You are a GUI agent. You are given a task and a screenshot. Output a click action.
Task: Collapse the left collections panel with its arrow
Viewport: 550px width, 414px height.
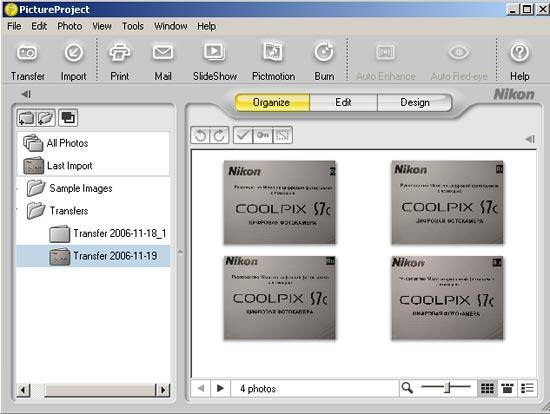click(26, 94)
